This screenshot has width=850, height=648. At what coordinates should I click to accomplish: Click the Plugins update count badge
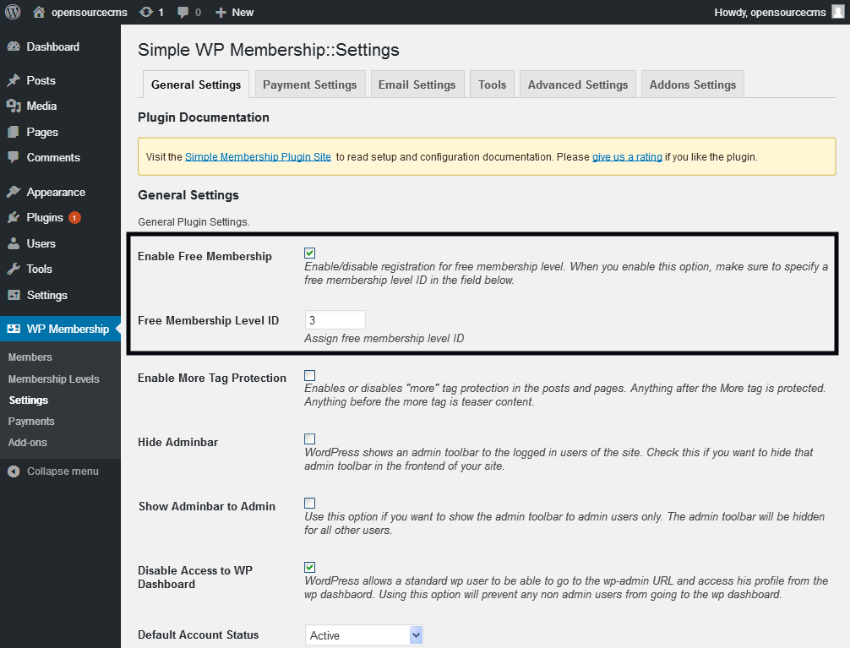tap(75, 218)
